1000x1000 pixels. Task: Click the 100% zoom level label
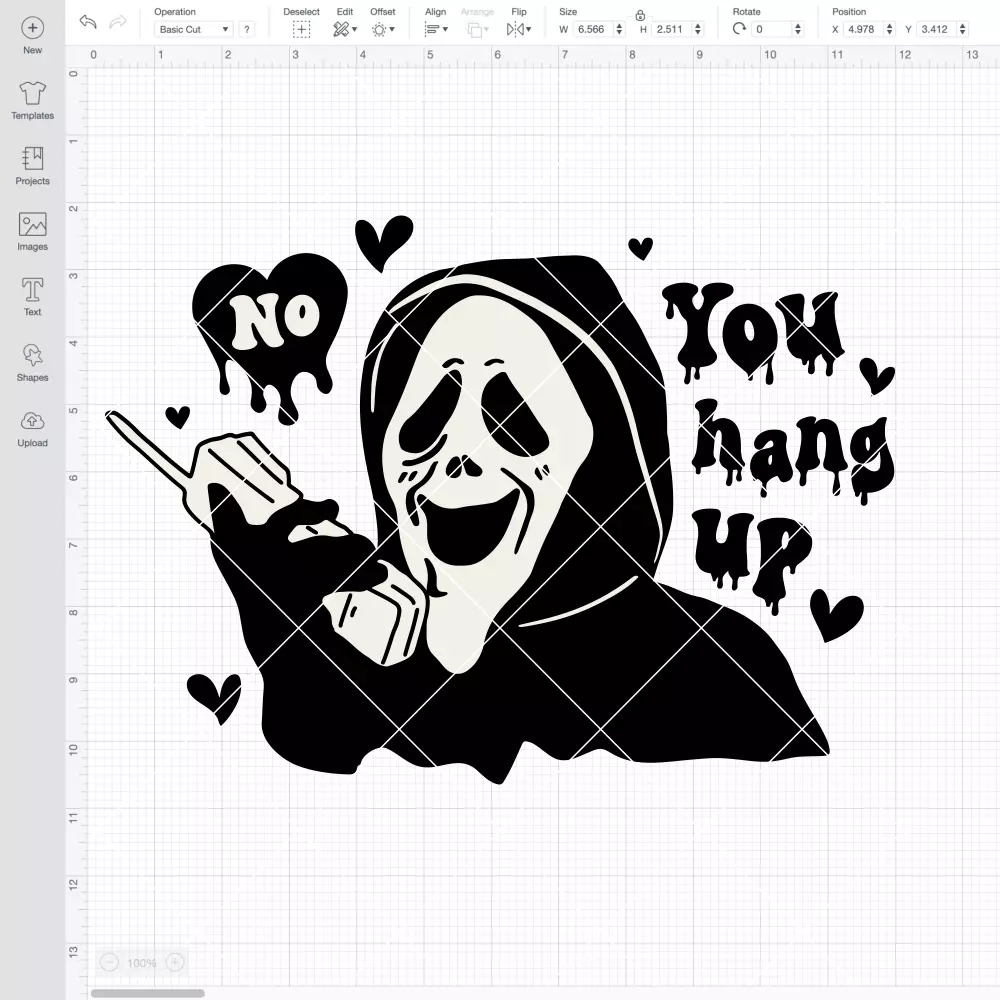[x=142, y=963]
